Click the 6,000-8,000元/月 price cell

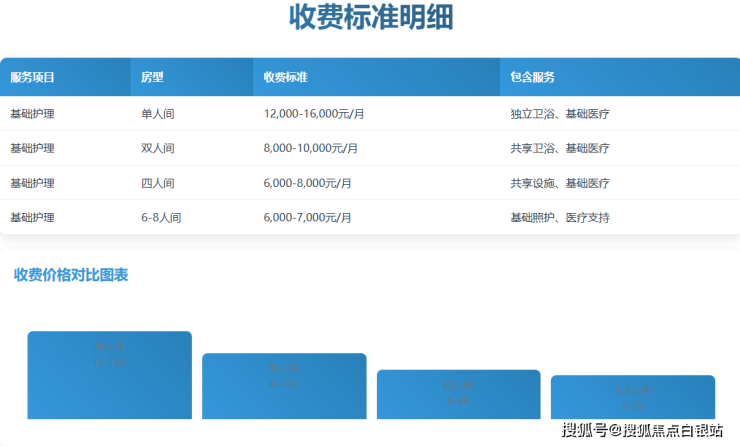(307, 183)
